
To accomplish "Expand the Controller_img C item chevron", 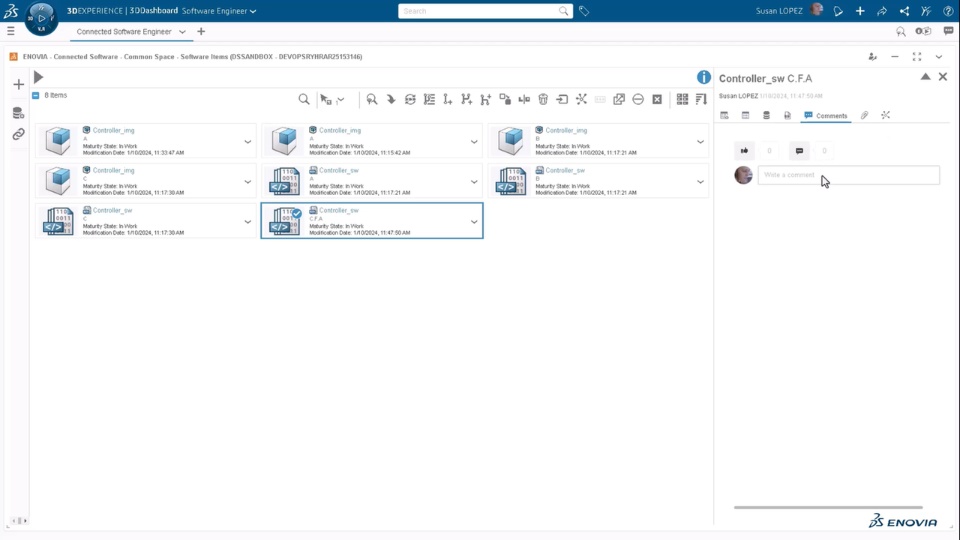I will click(247, 182).
